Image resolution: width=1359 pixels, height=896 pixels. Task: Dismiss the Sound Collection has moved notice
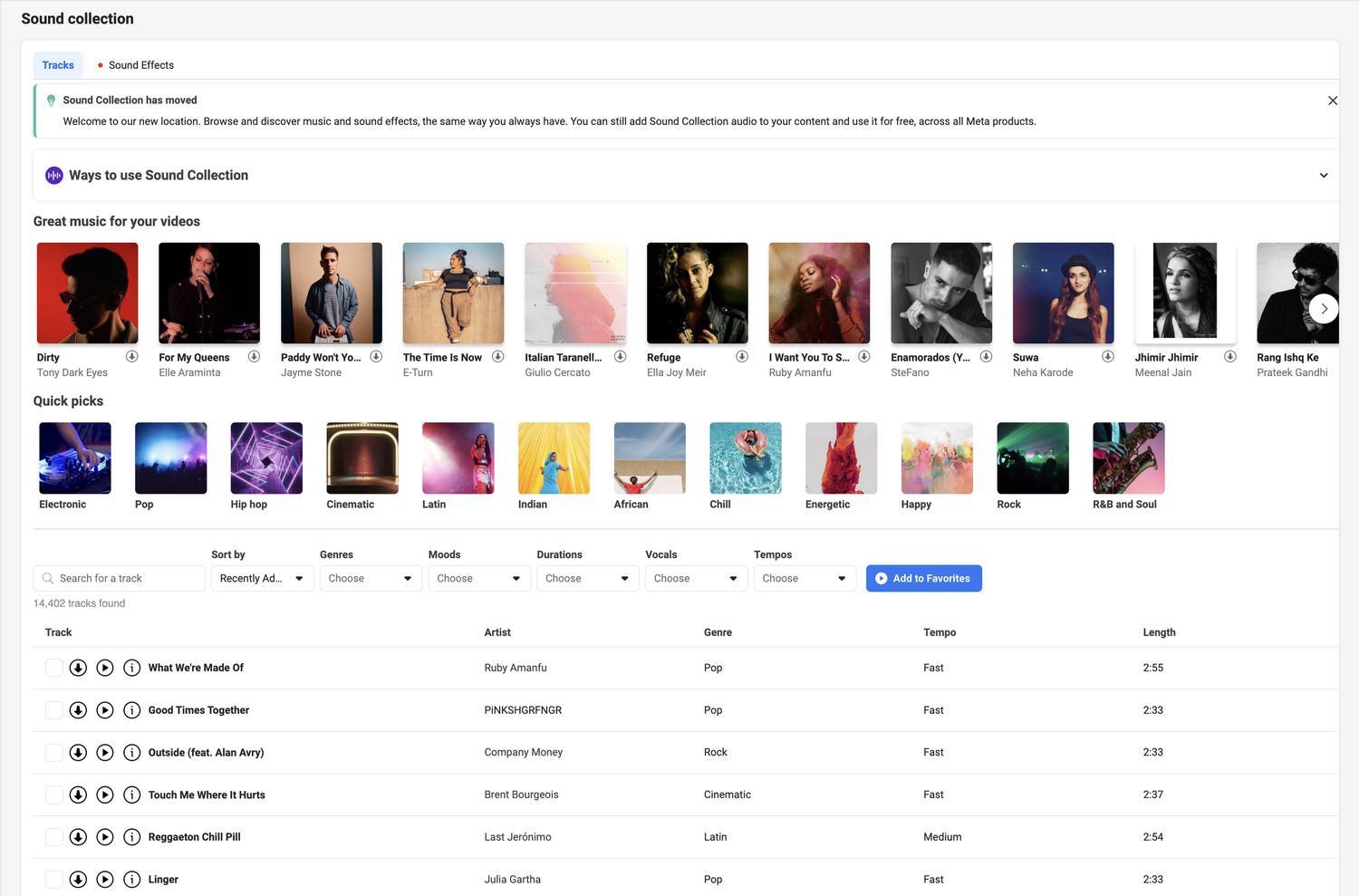click(x=1333, y=101)
